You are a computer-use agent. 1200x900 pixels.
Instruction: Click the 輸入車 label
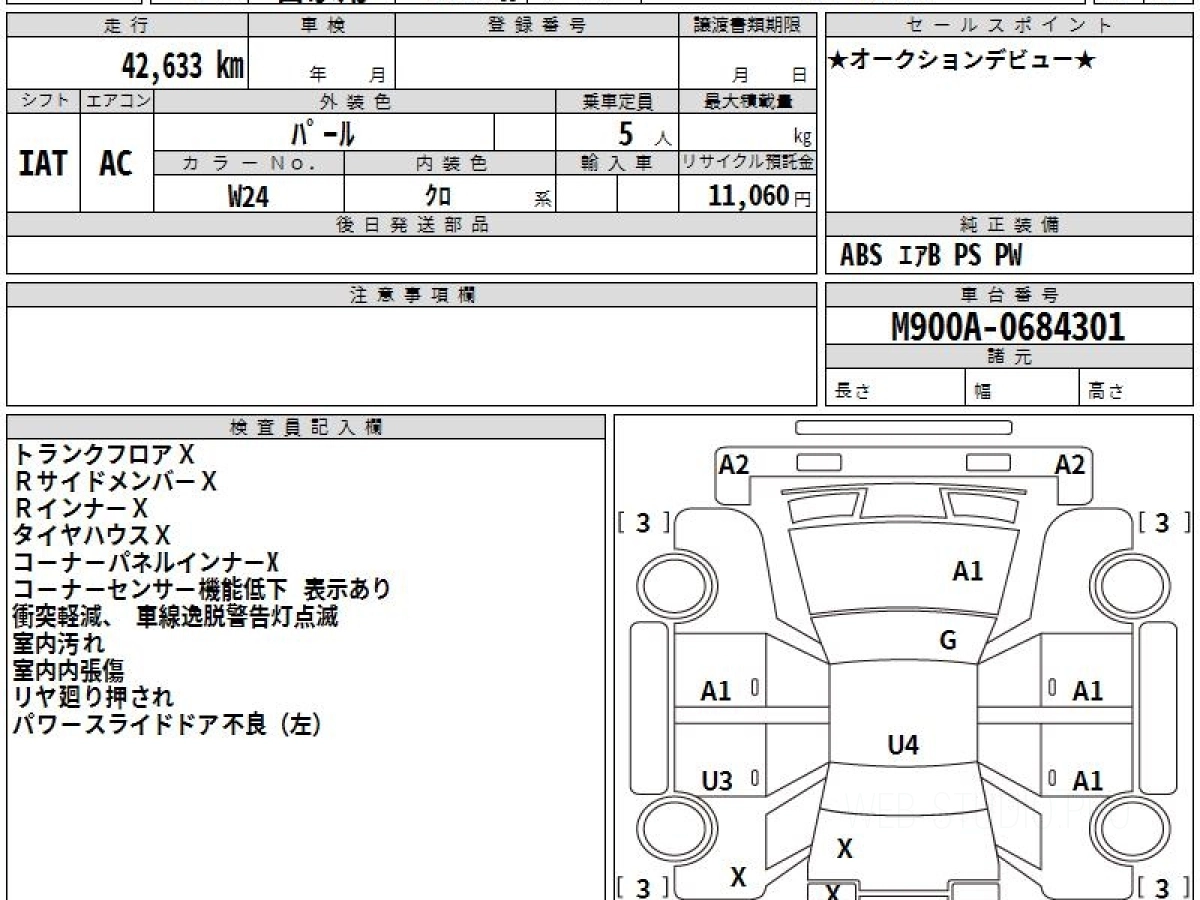pyautogui.click(x=617, y=163)
